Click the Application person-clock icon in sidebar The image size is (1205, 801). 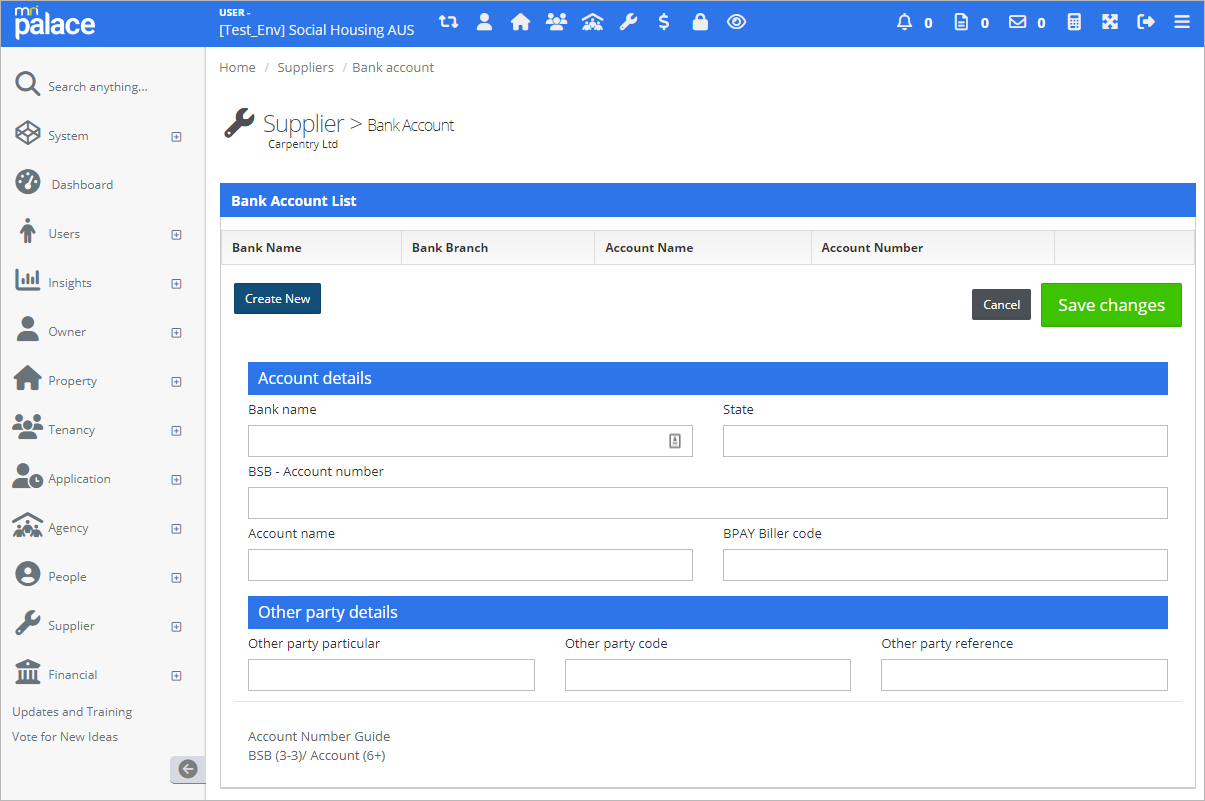point(27,476)
